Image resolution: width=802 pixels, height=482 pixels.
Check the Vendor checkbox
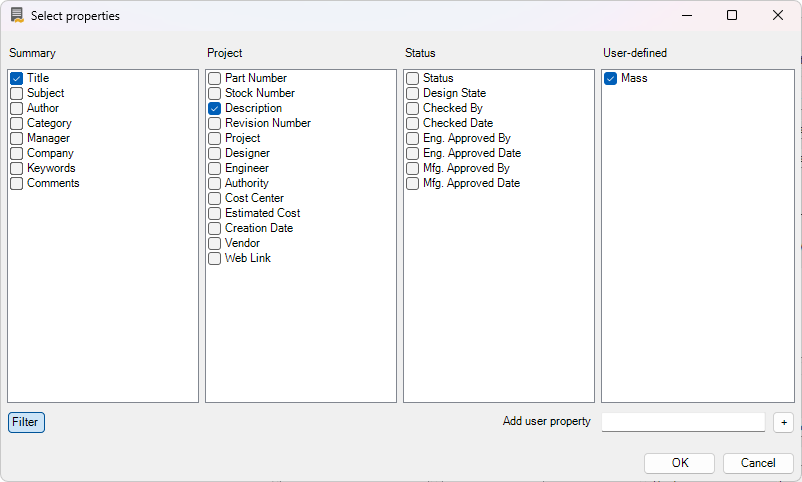click(x=214, y=243)
